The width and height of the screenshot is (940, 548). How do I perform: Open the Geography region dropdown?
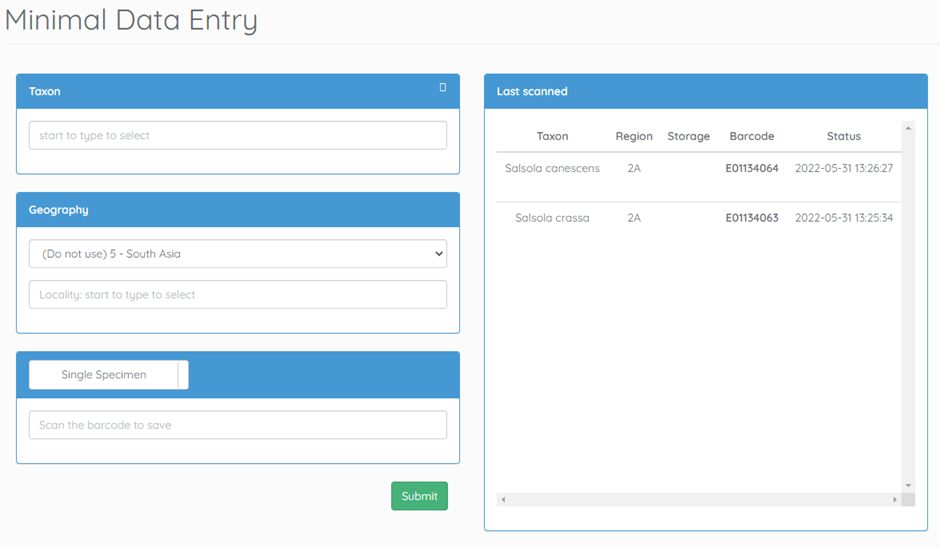click(238, 254)
